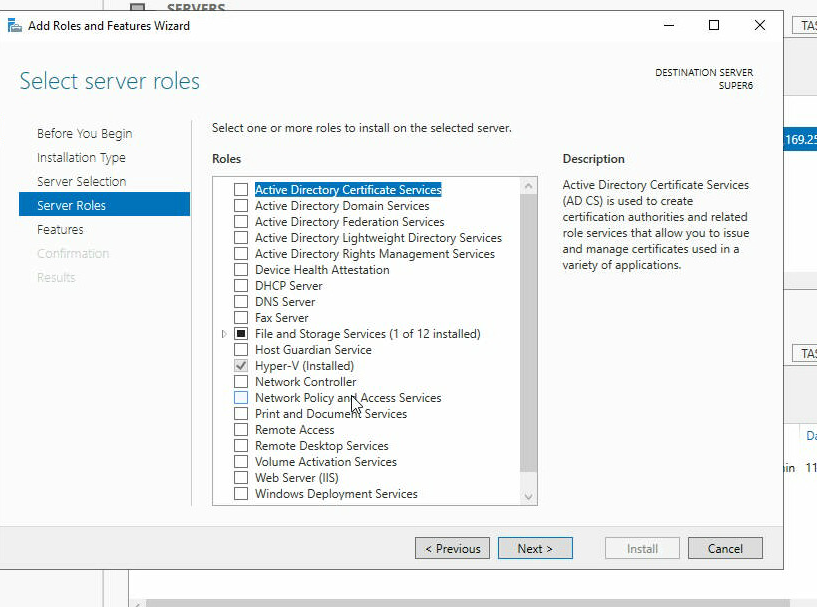817x607 pixels.
Task: Check Windows Deployment Services box
Action: point(240,494)
